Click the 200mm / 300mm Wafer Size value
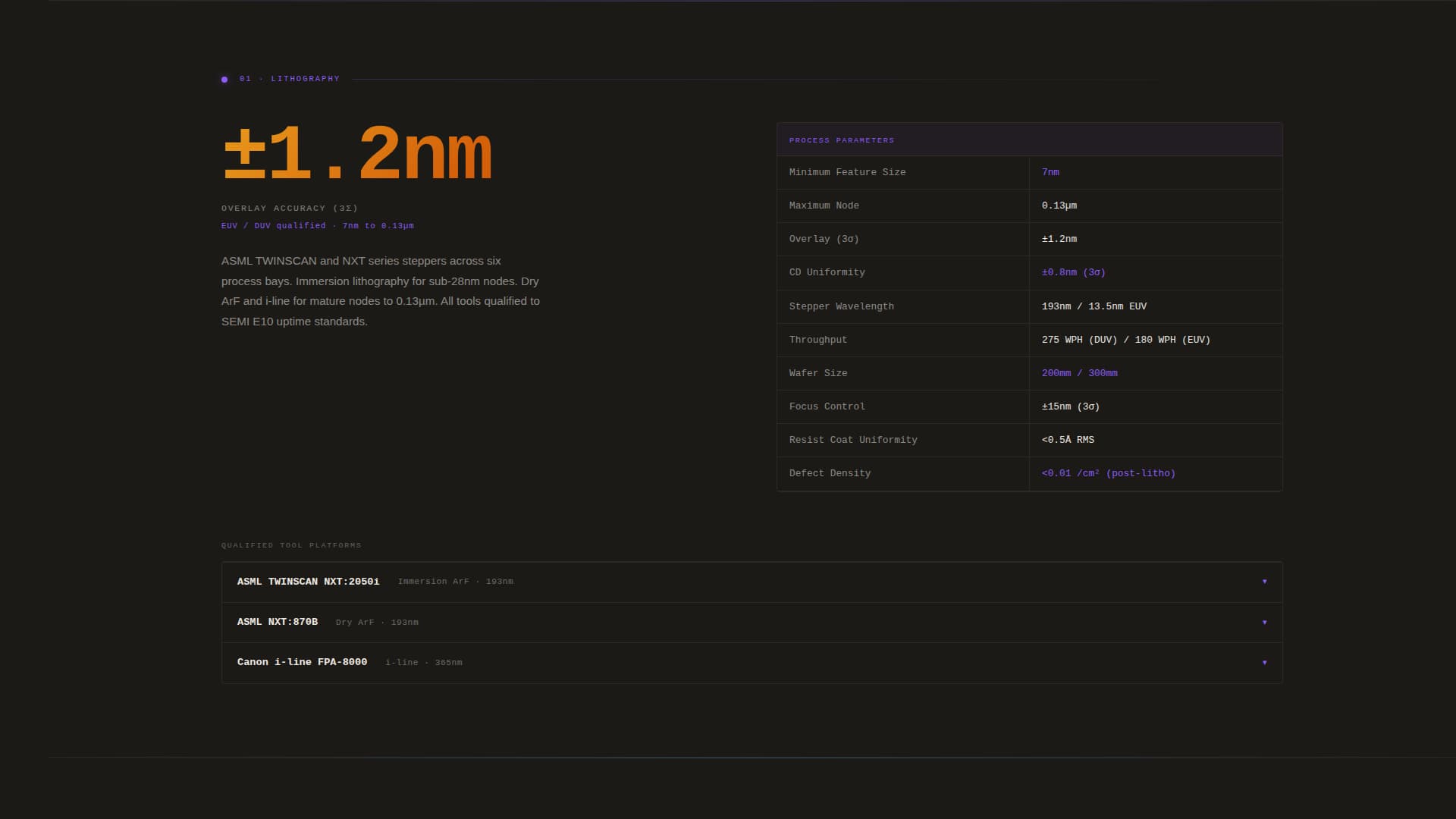 coord(1080,373)
